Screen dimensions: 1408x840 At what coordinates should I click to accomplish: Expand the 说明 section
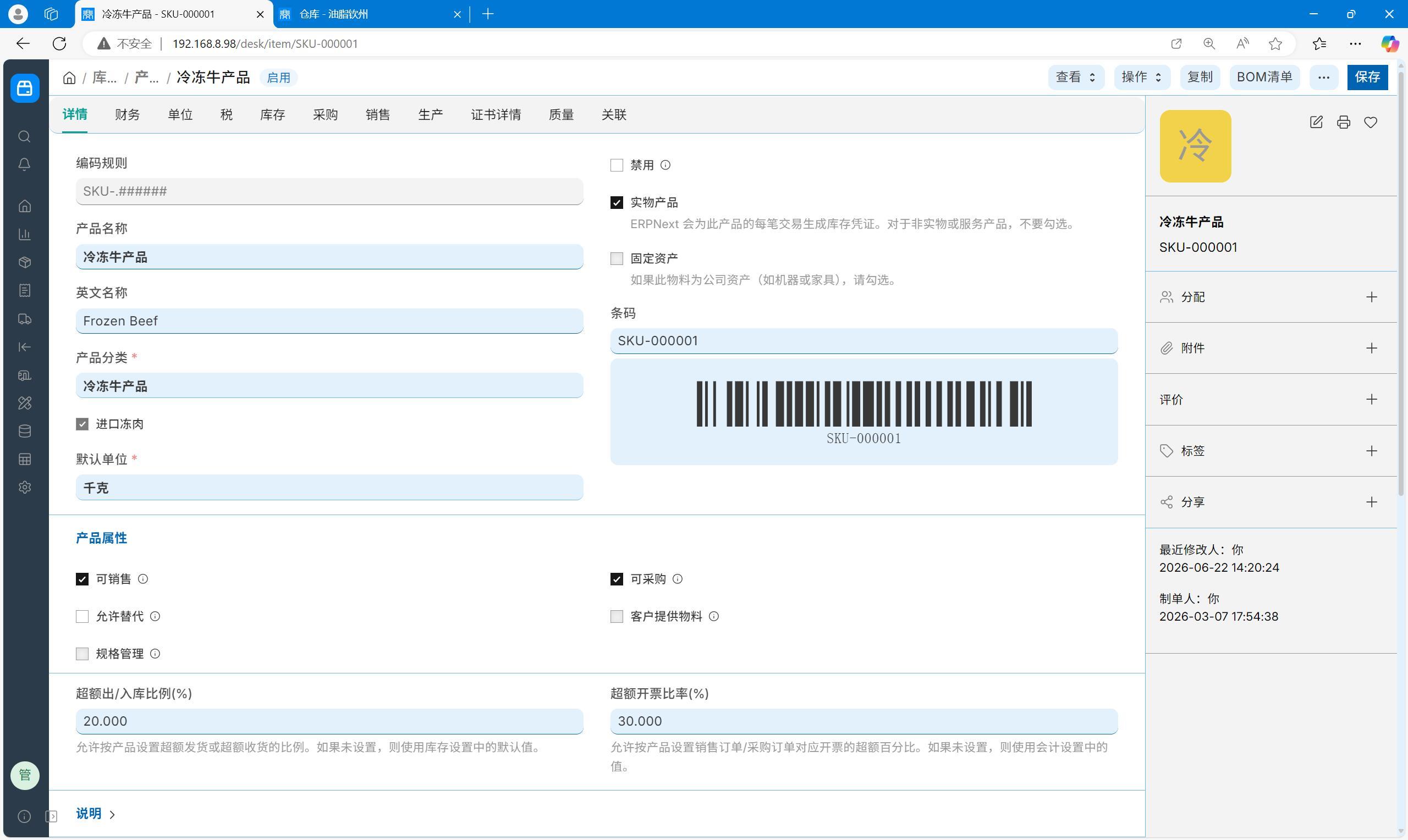tap(96, 814)
